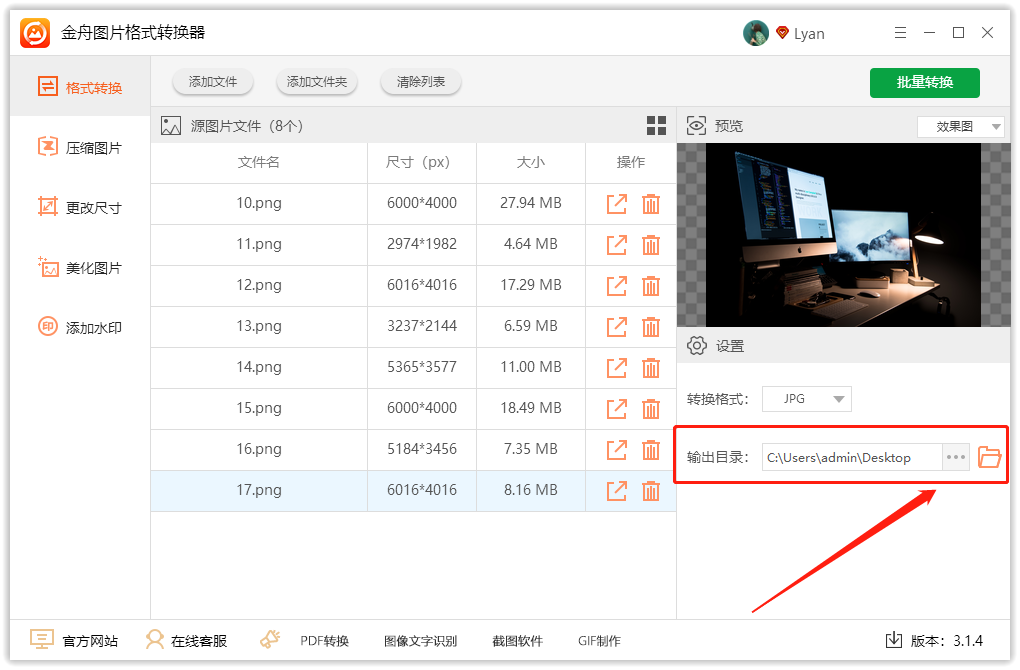
Task: Open the export icon for 15.png
Action: (x=617, y=409)
